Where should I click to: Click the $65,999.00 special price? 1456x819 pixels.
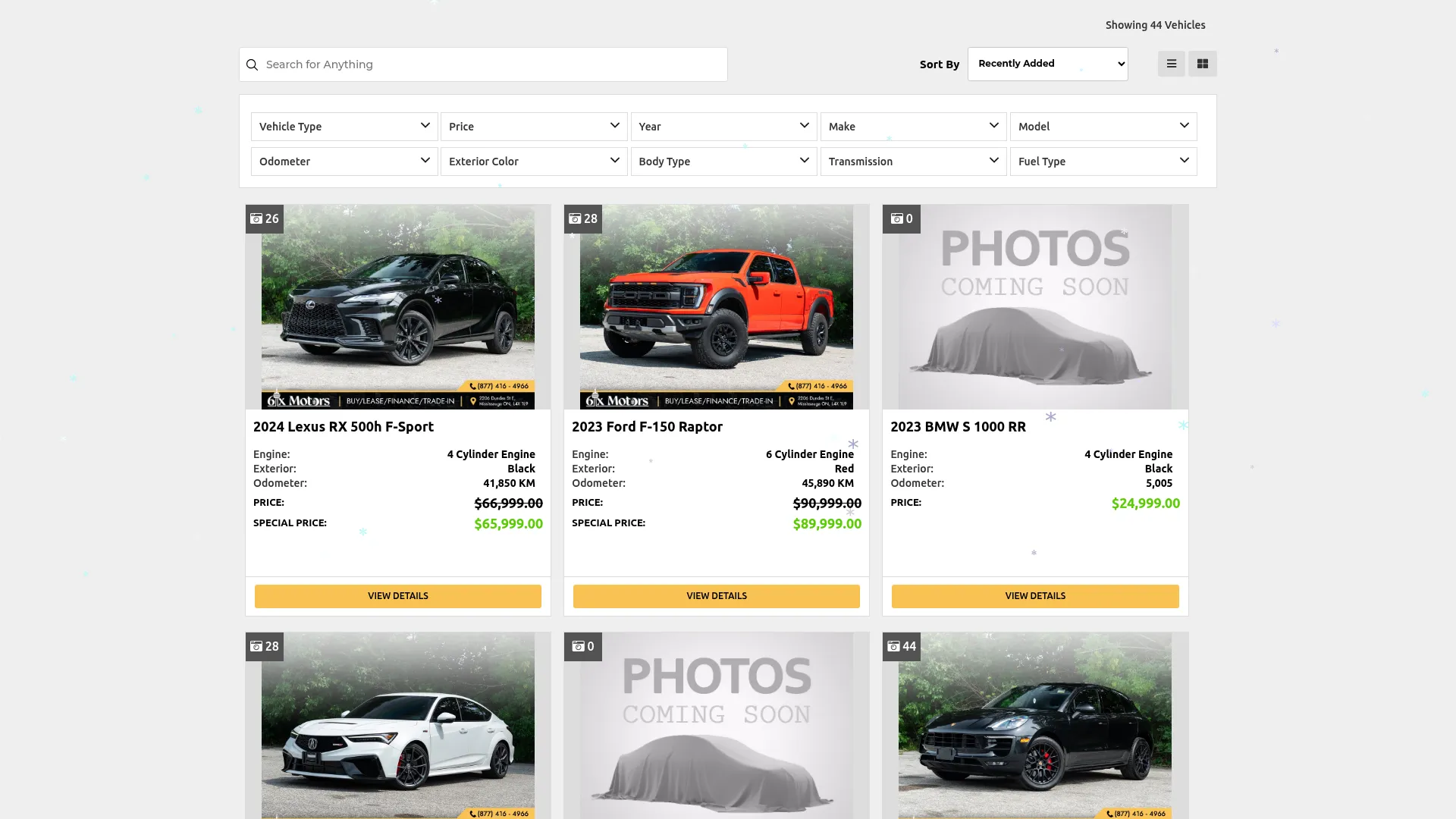(508, 524)
